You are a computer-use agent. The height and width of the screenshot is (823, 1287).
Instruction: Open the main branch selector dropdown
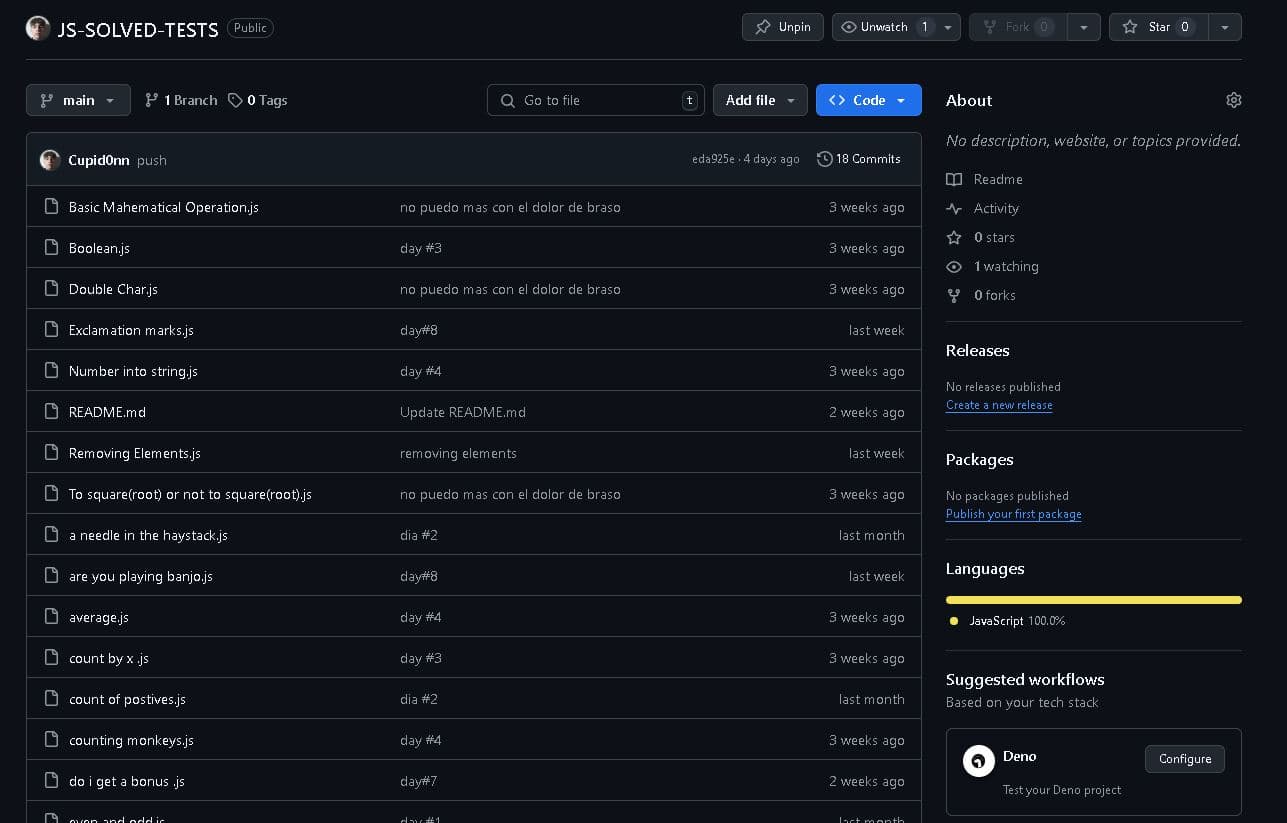click(78, 100)
